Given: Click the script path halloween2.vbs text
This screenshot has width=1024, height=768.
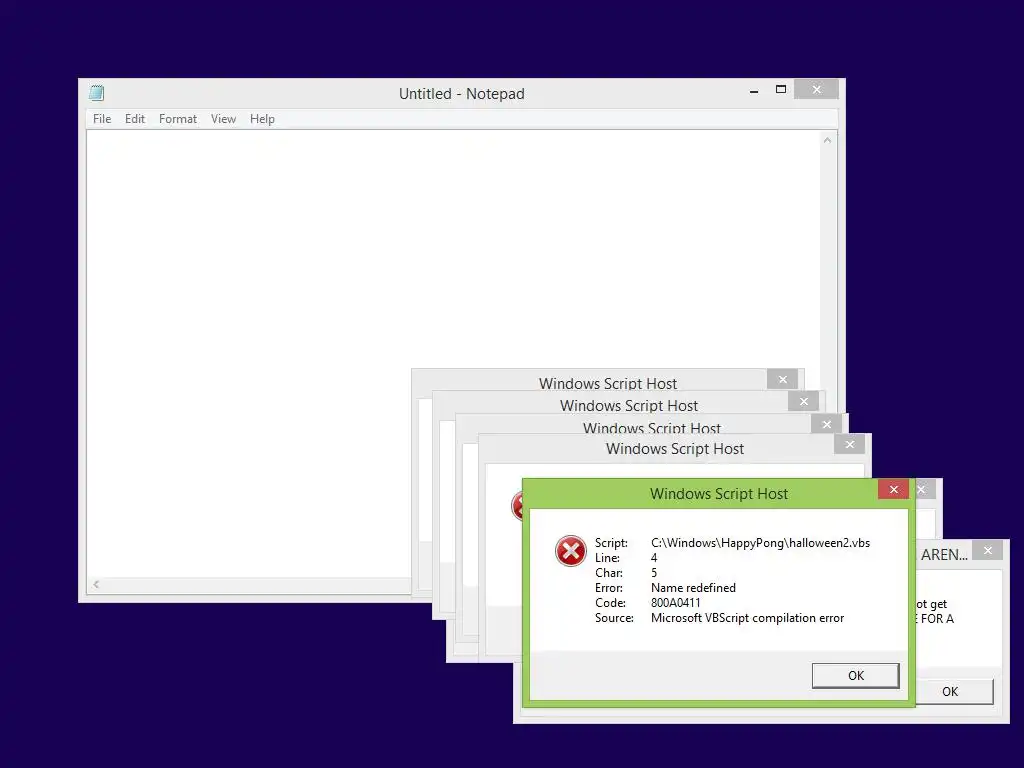Looking at the screenshot, I should coord(760,543).
